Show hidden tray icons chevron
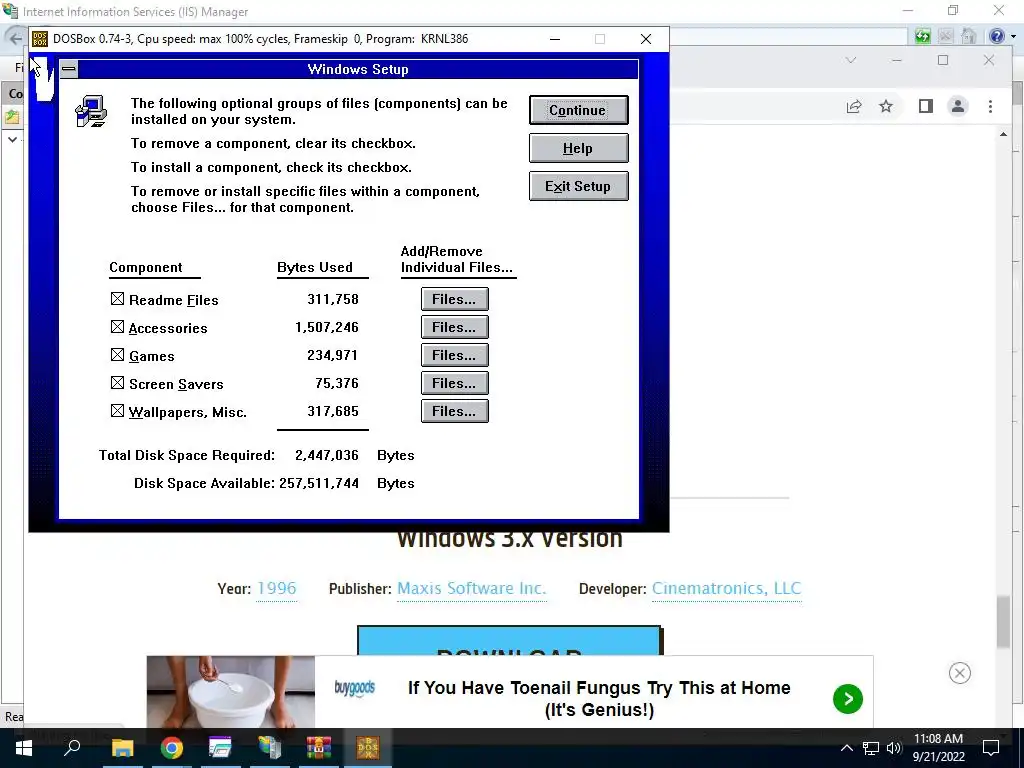The height and width of the screenshot is (768, 1024). click(846, 748)
